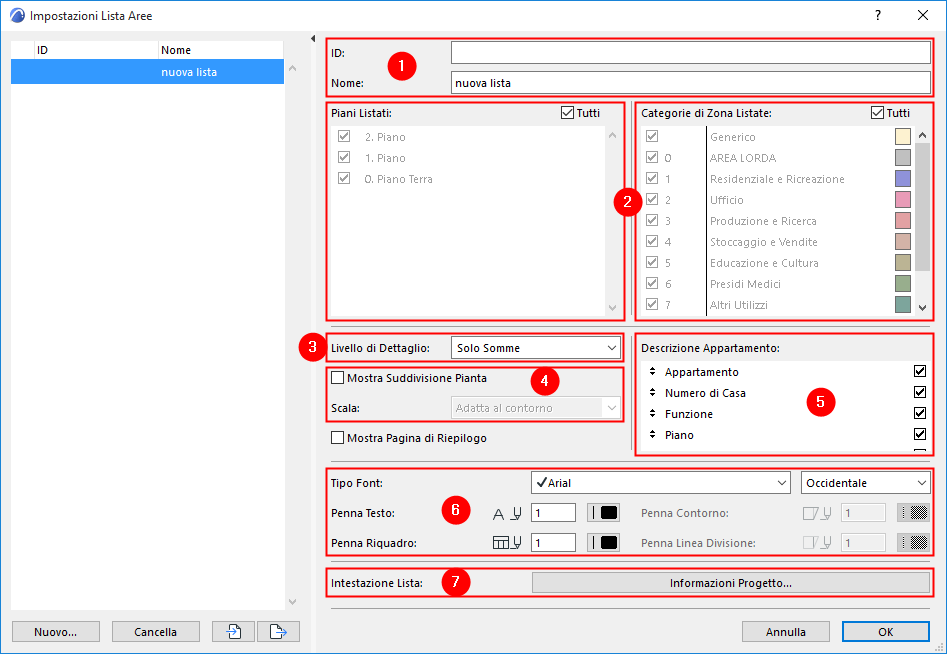Enable Mostra Suddivisione Pianta checkbox
This screenshot has width=947, height=654.
point(338,378)
